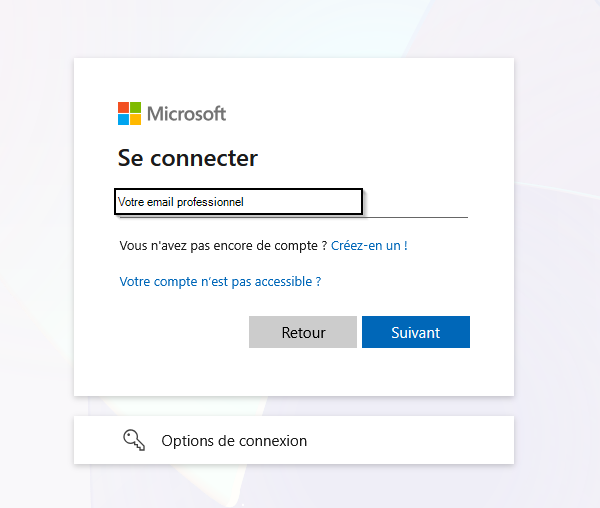Click the gap between the two white cards
This screenshot has width=600, height=508.
pyautogui.click(x=294, y=406)
